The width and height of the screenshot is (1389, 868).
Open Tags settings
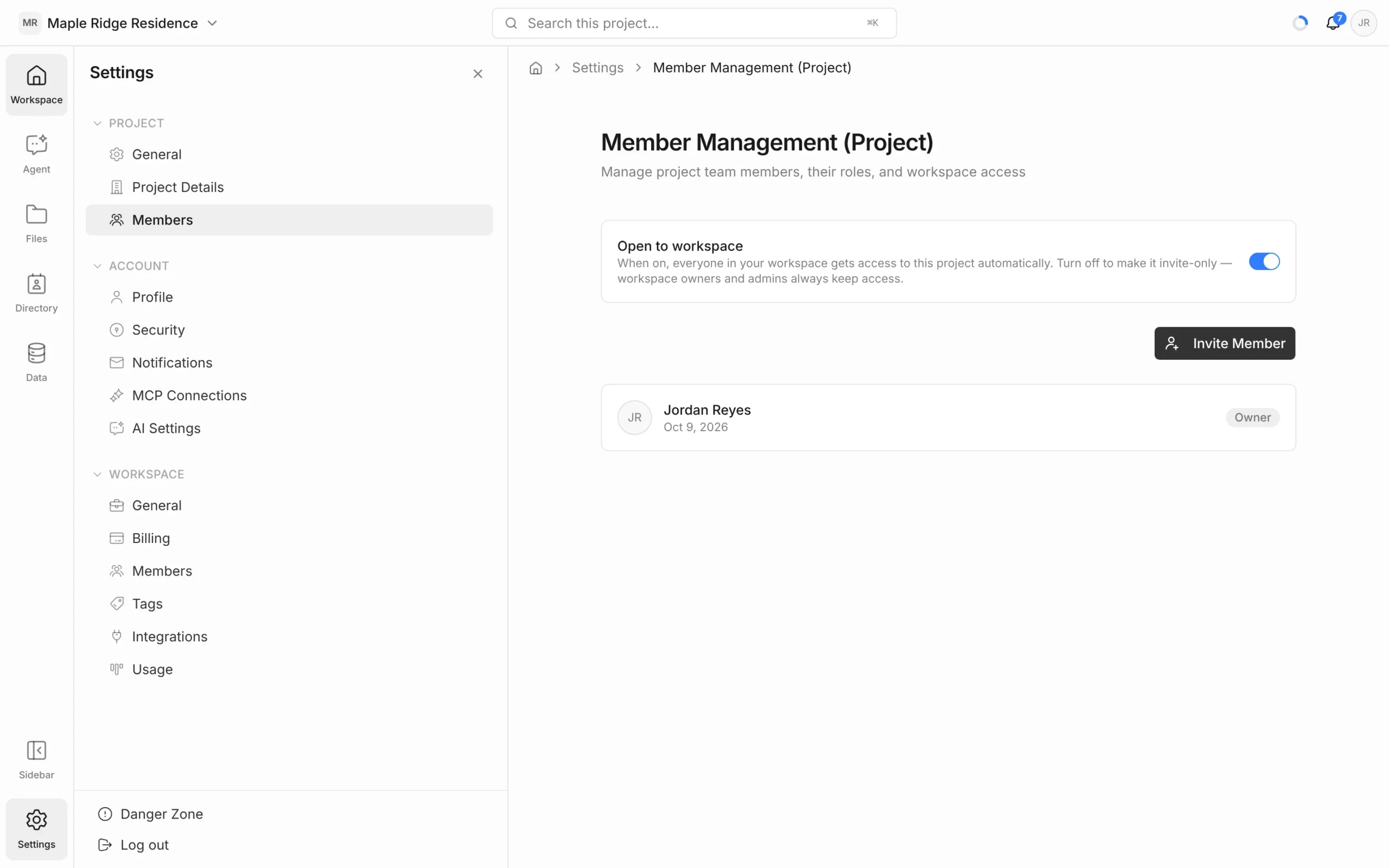pyautogui.click(x=289, y=603)
